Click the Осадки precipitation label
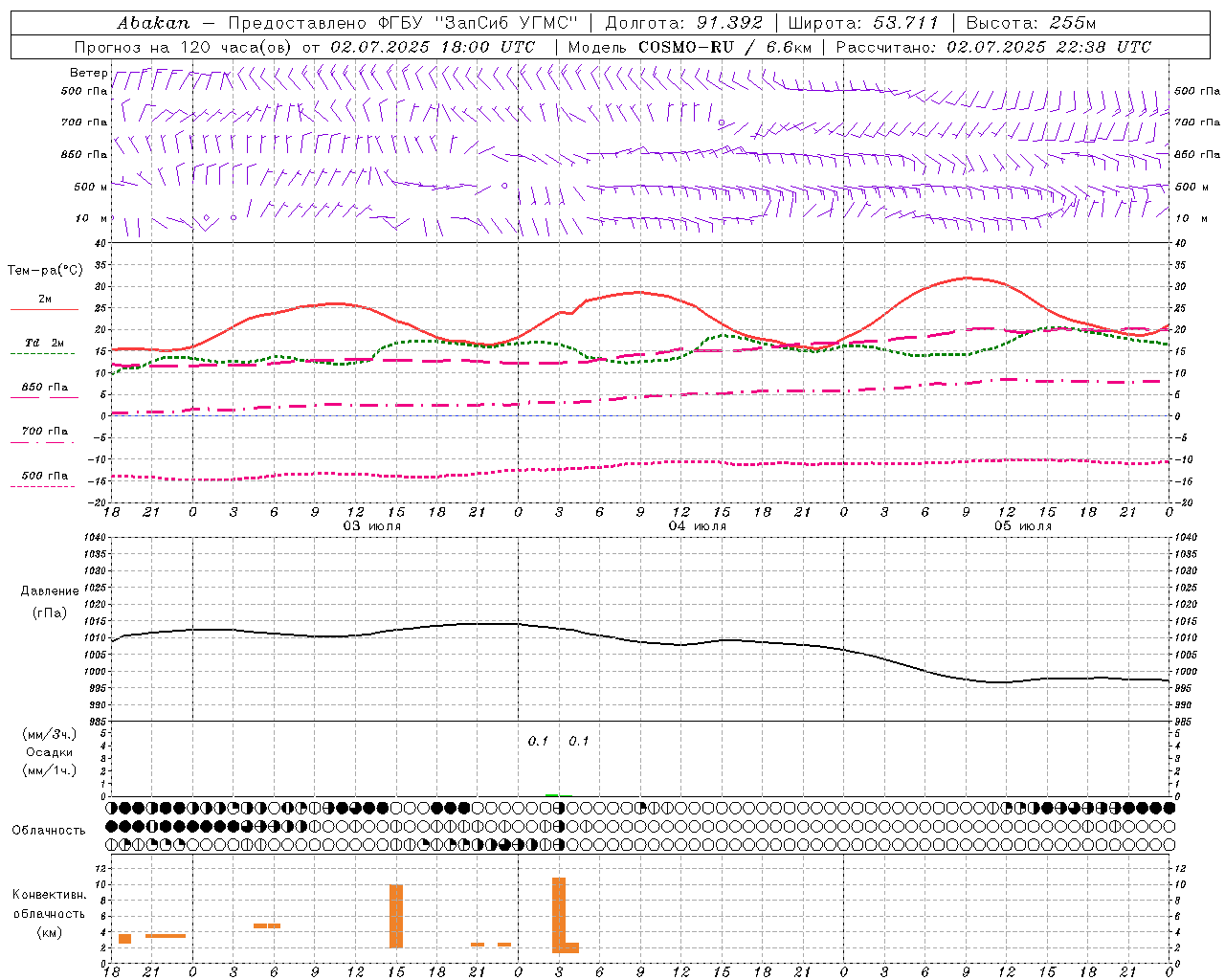 click(x=49, y=752)
